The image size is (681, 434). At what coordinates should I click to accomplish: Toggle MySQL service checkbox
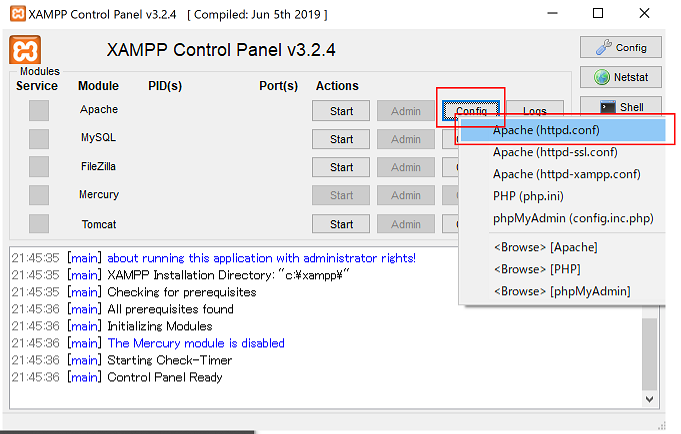coord(39,139)
